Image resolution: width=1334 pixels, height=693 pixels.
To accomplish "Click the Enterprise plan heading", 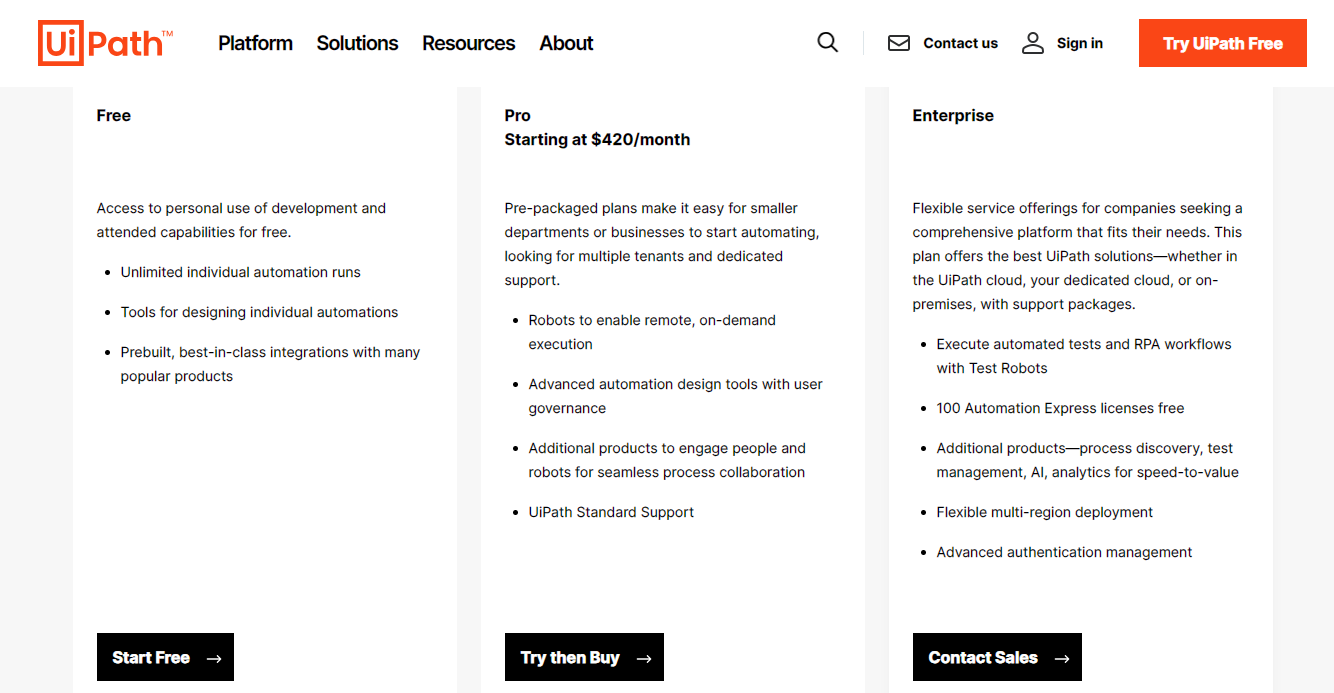I will point(953,115).
